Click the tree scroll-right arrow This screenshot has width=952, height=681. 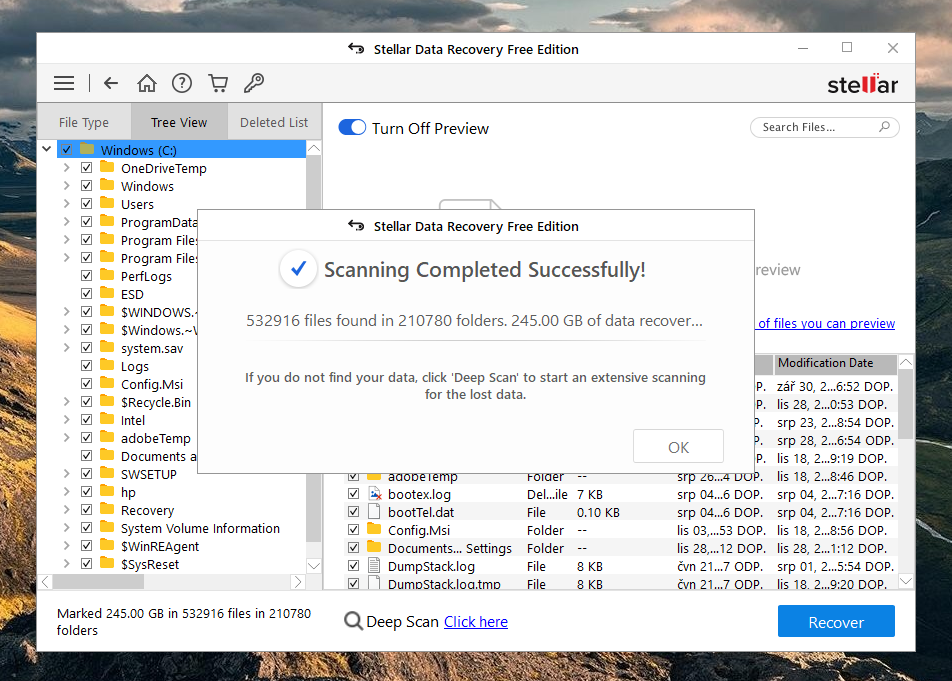298,582
